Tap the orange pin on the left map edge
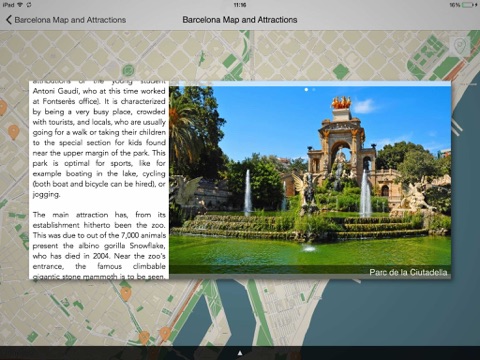 pyautogui.click(x=2, y=108)
